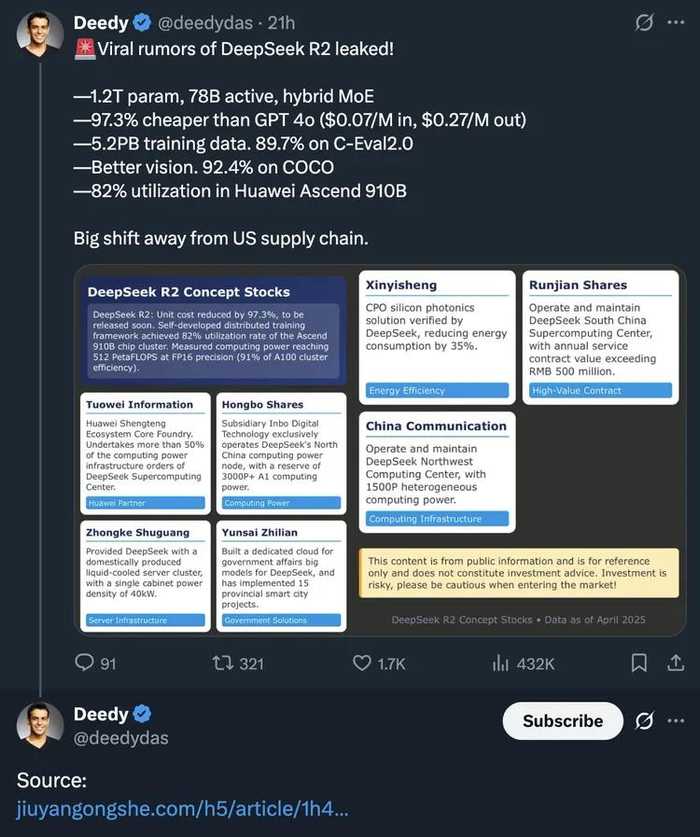Click the @deedydas handle under reply name
Viewport: 700px width, 837px height.
[120, 738]
